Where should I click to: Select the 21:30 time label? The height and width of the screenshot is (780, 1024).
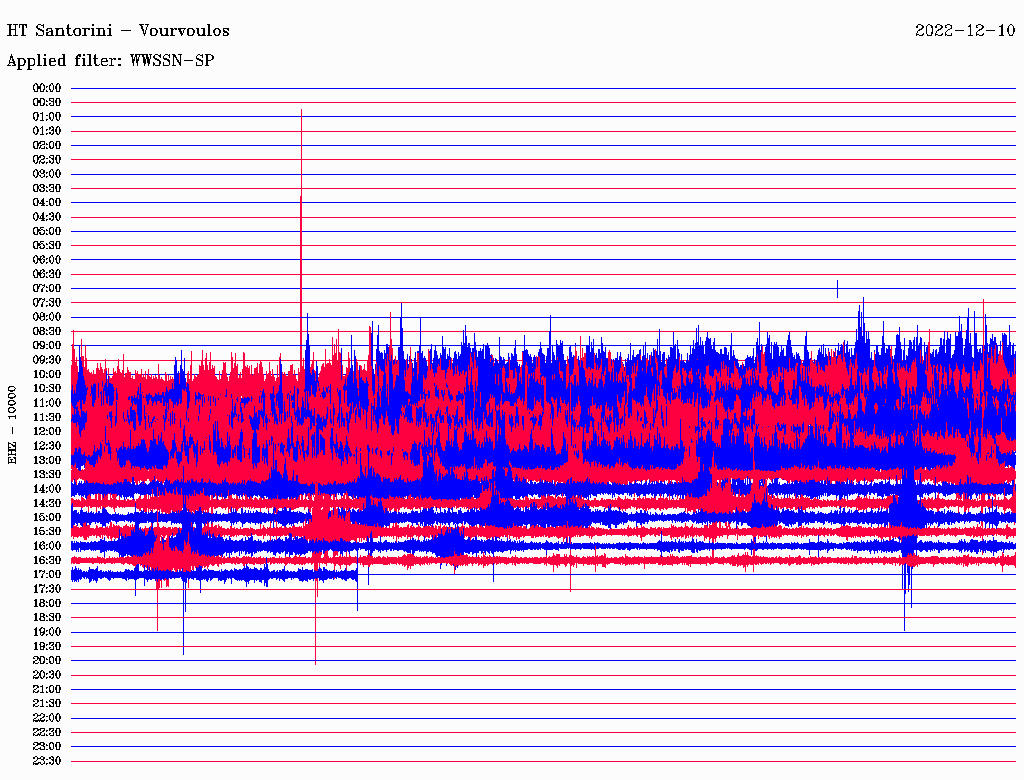click(x=47, y=703)
